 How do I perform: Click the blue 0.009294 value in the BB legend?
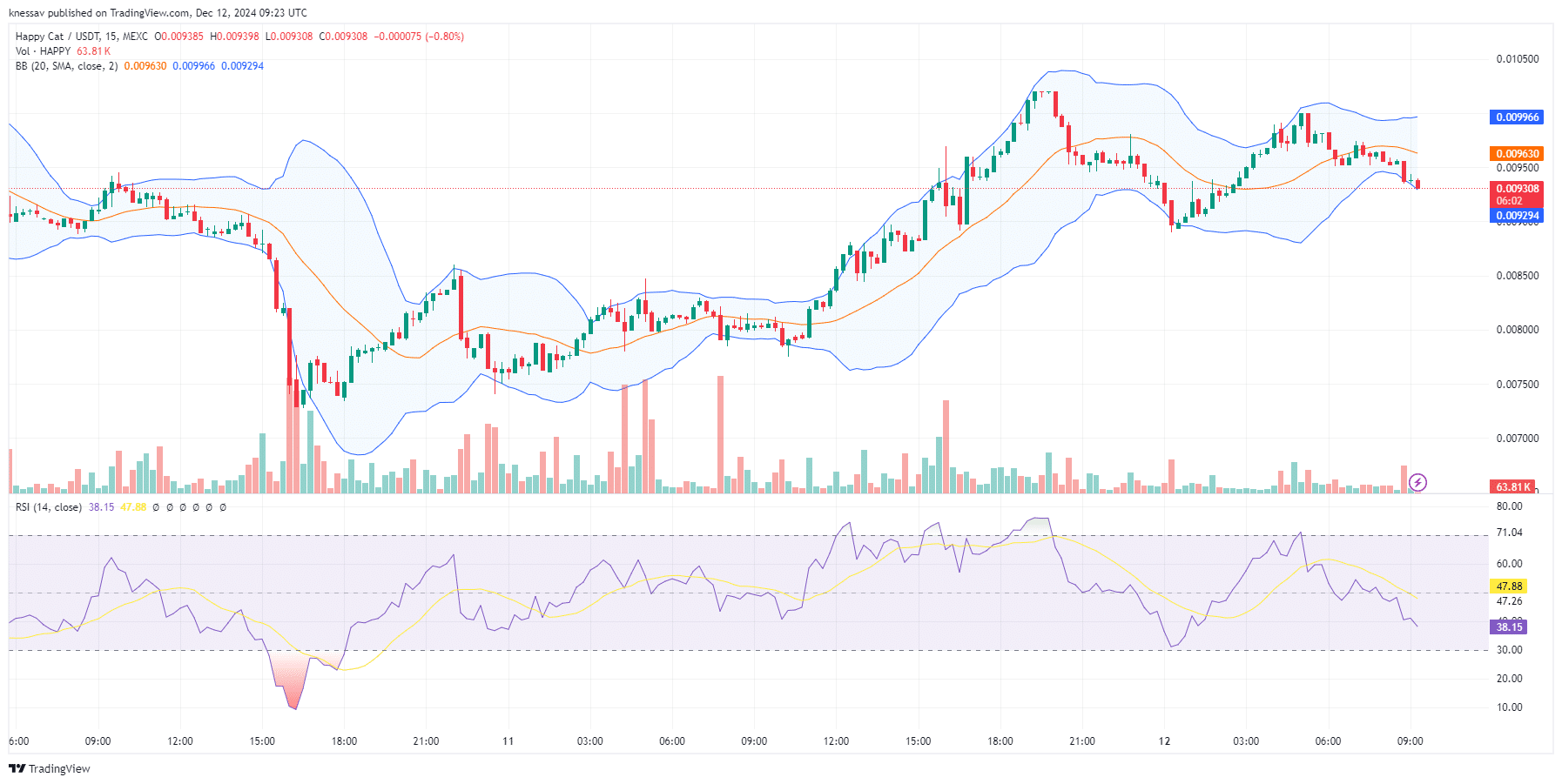click(242, 66)
